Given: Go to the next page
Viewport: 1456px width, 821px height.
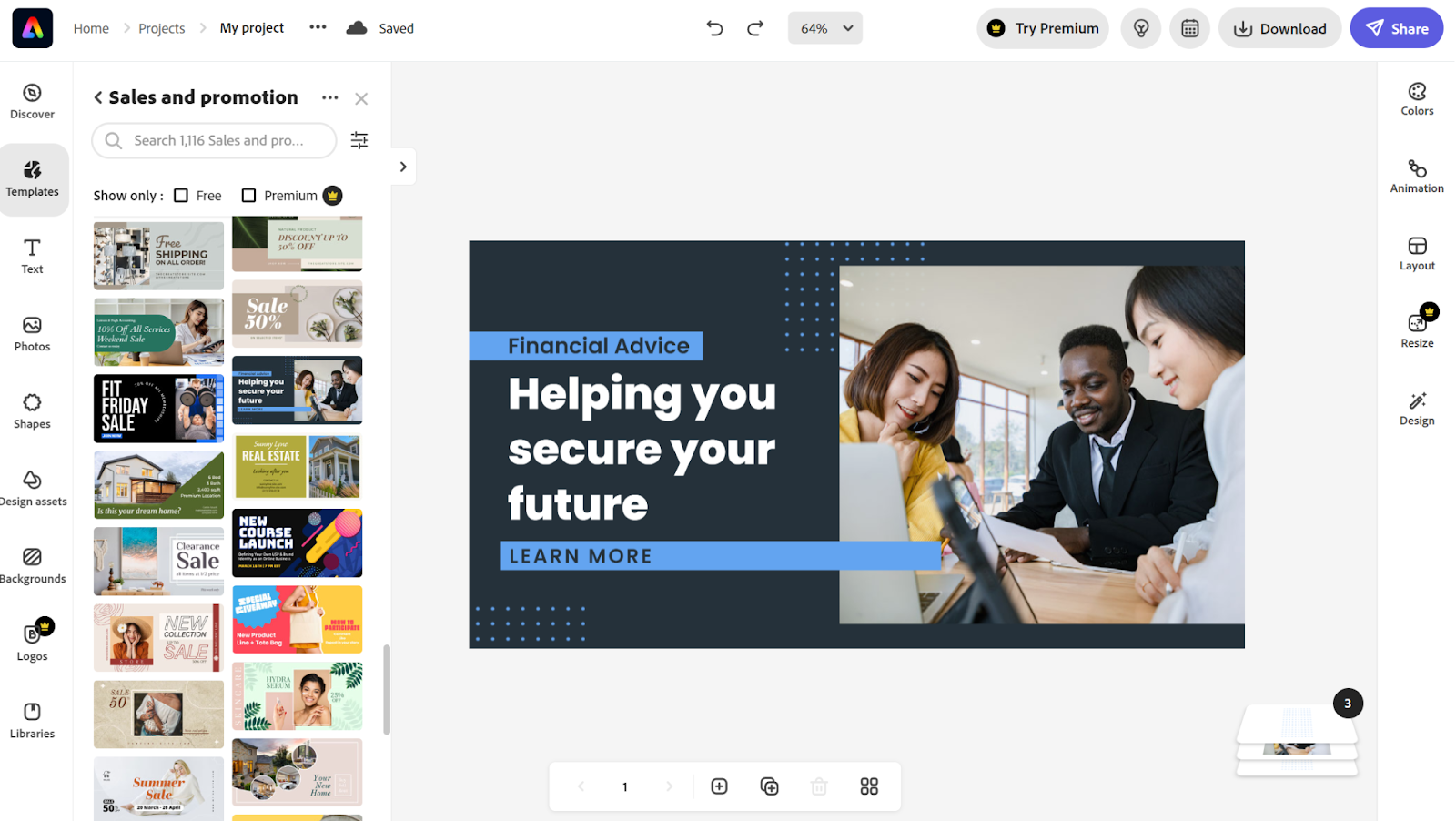Looking at the screenshot, I should (x=670, y=786).
